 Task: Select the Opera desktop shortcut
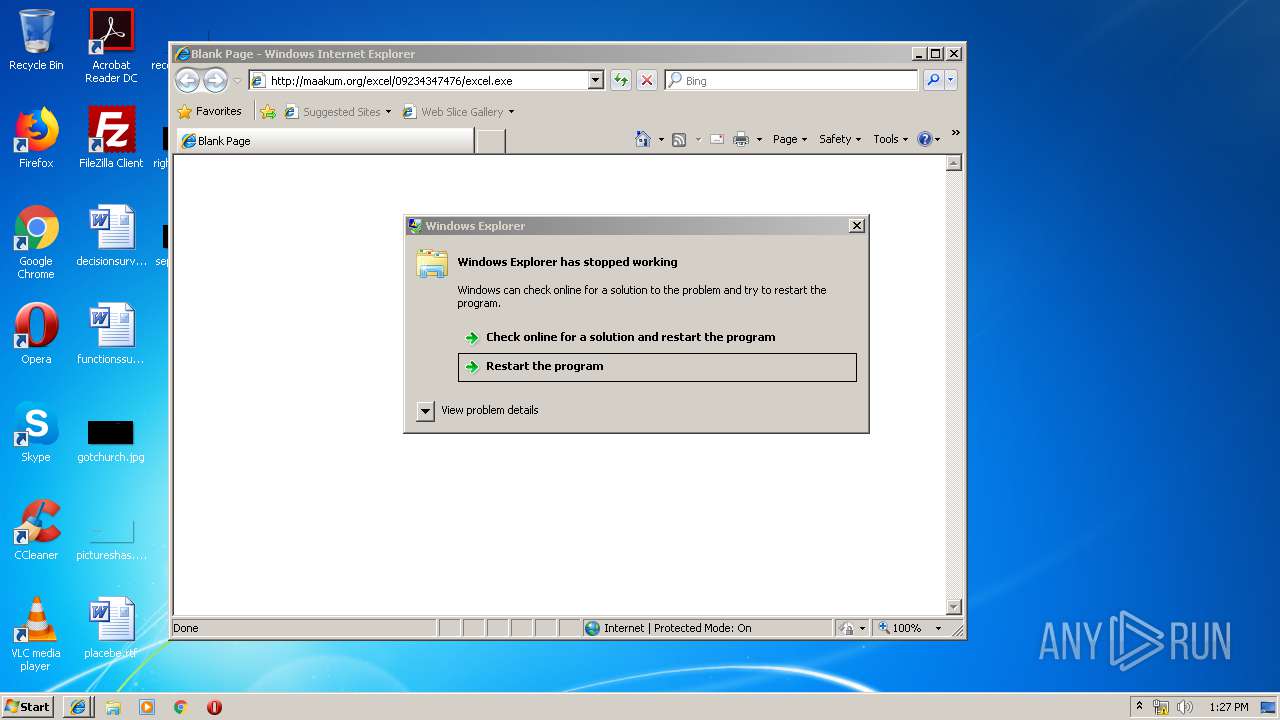pyautogui.click(x=36, y=334)
